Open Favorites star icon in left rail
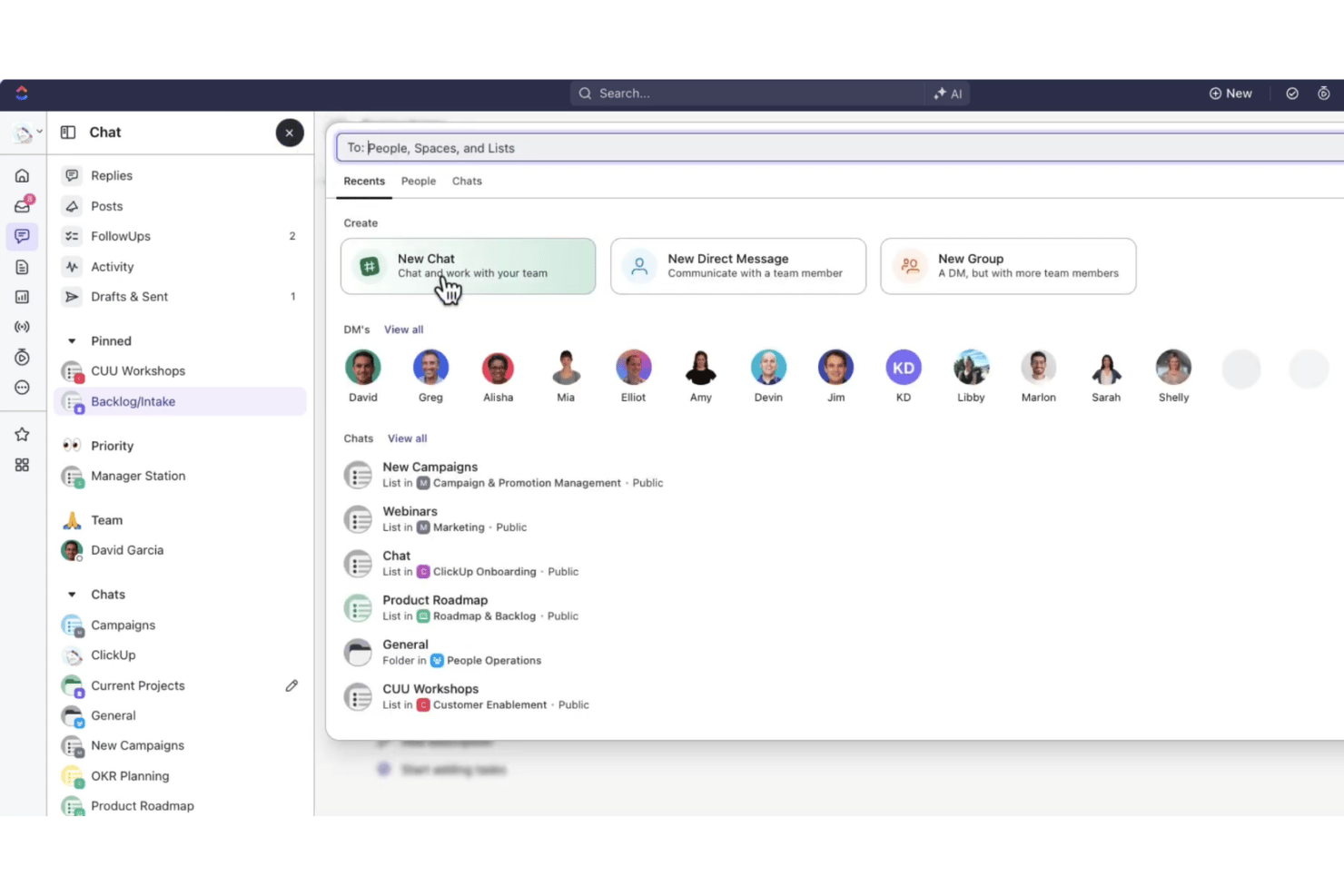 [22, 435]
